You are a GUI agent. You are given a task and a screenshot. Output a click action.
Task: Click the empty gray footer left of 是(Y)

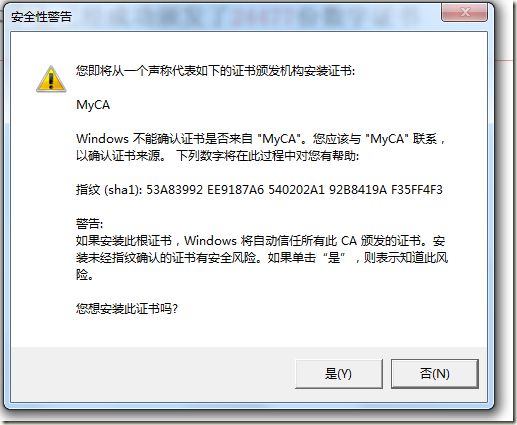click(x=153, y=374)
